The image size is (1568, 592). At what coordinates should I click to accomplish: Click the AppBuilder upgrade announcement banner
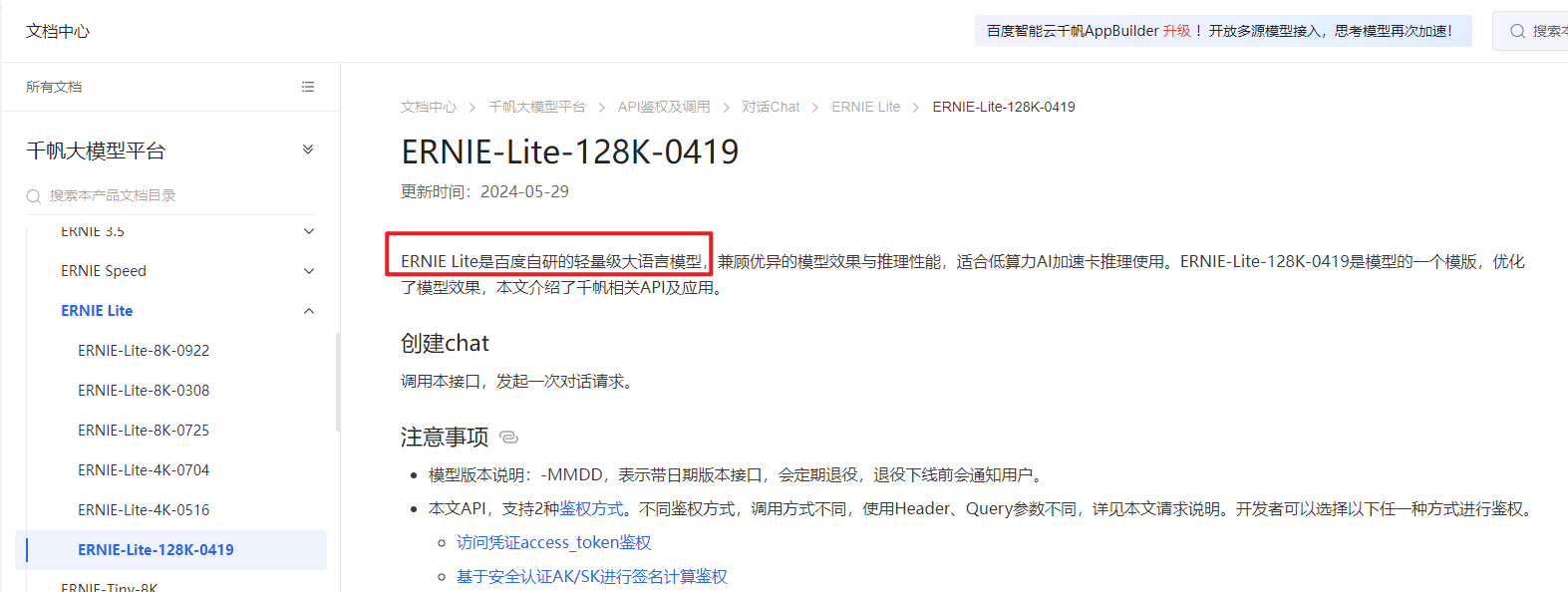(1223, 31)
